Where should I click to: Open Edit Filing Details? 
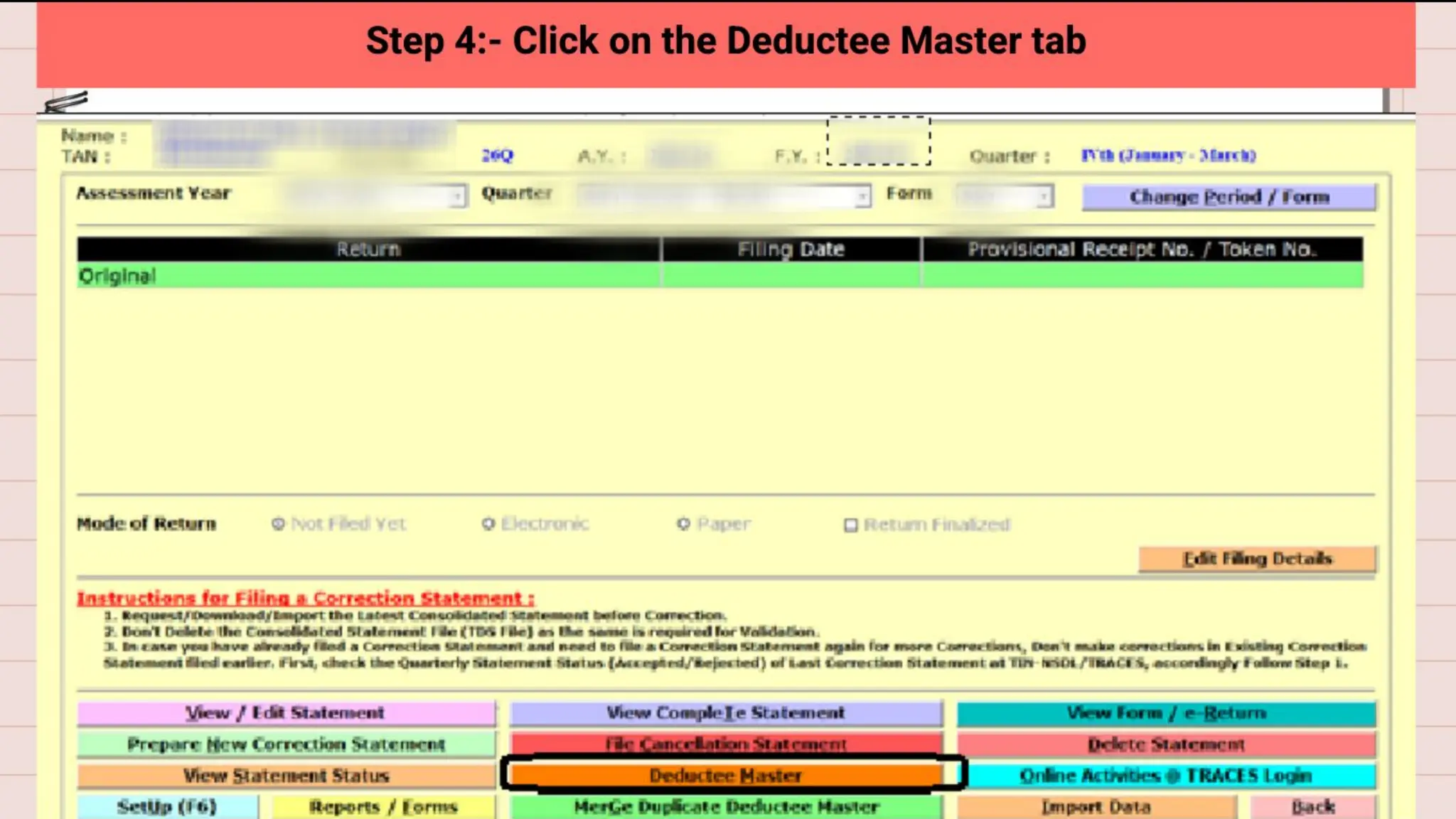pos(1256,559)
